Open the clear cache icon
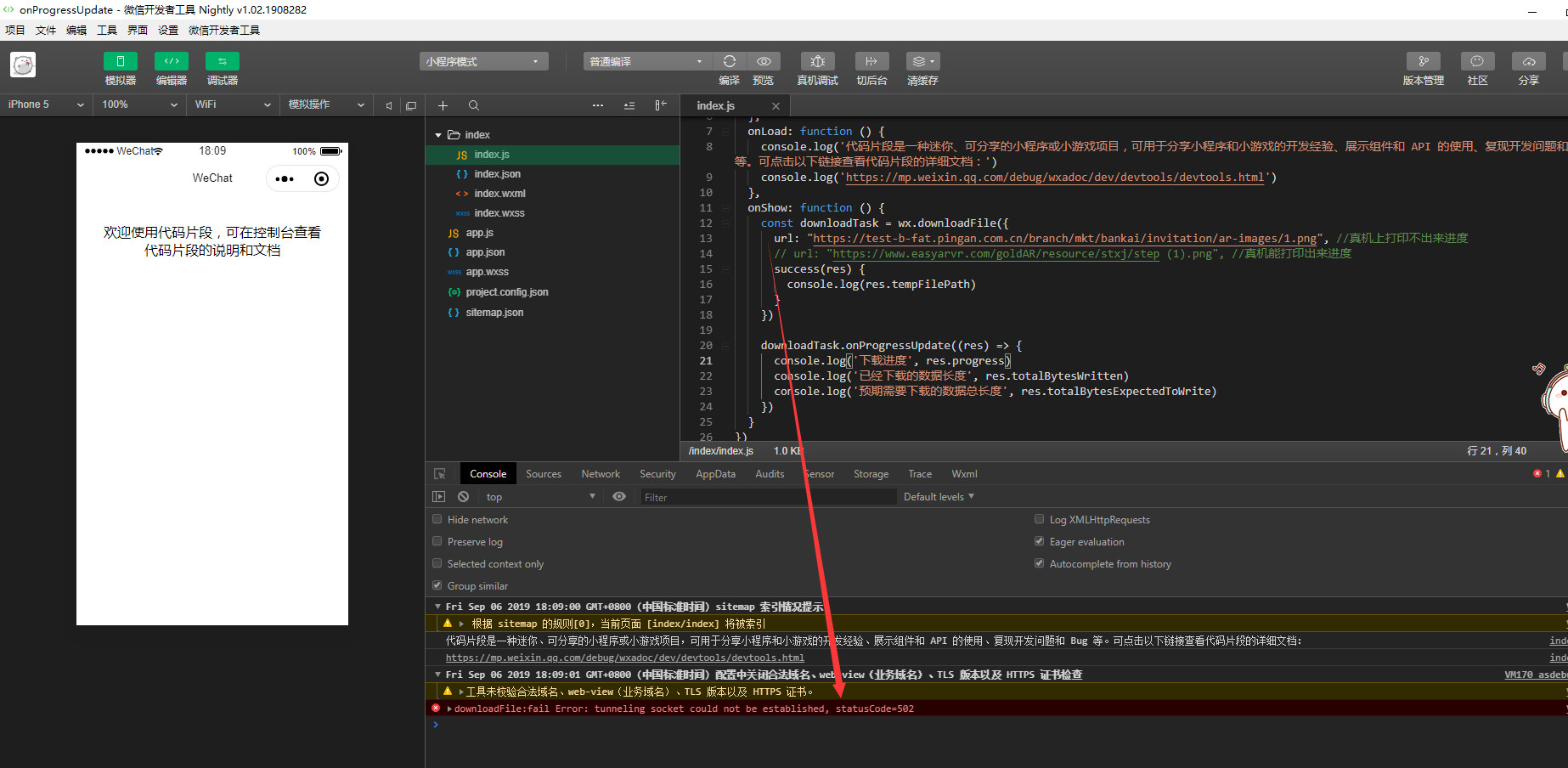Viewport: 1568px width, 768px height. (x=922, y=61)
